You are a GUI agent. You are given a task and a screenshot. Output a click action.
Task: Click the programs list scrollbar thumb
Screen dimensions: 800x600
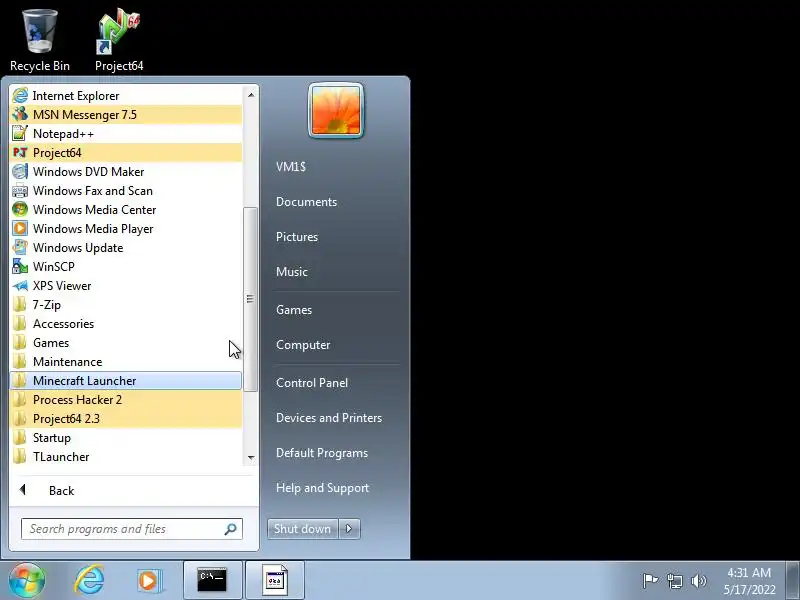[x=250, y=299]
